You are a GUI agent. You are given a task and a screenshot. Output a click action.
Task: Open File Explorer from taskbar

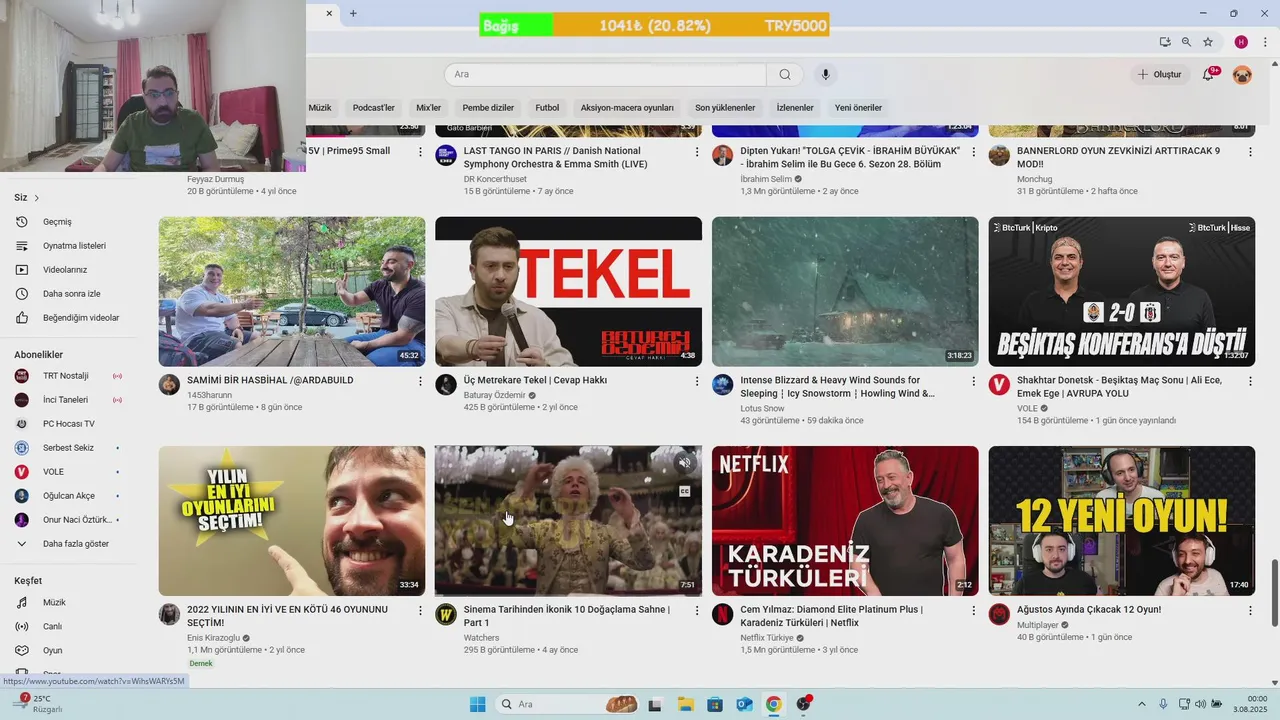685,704
